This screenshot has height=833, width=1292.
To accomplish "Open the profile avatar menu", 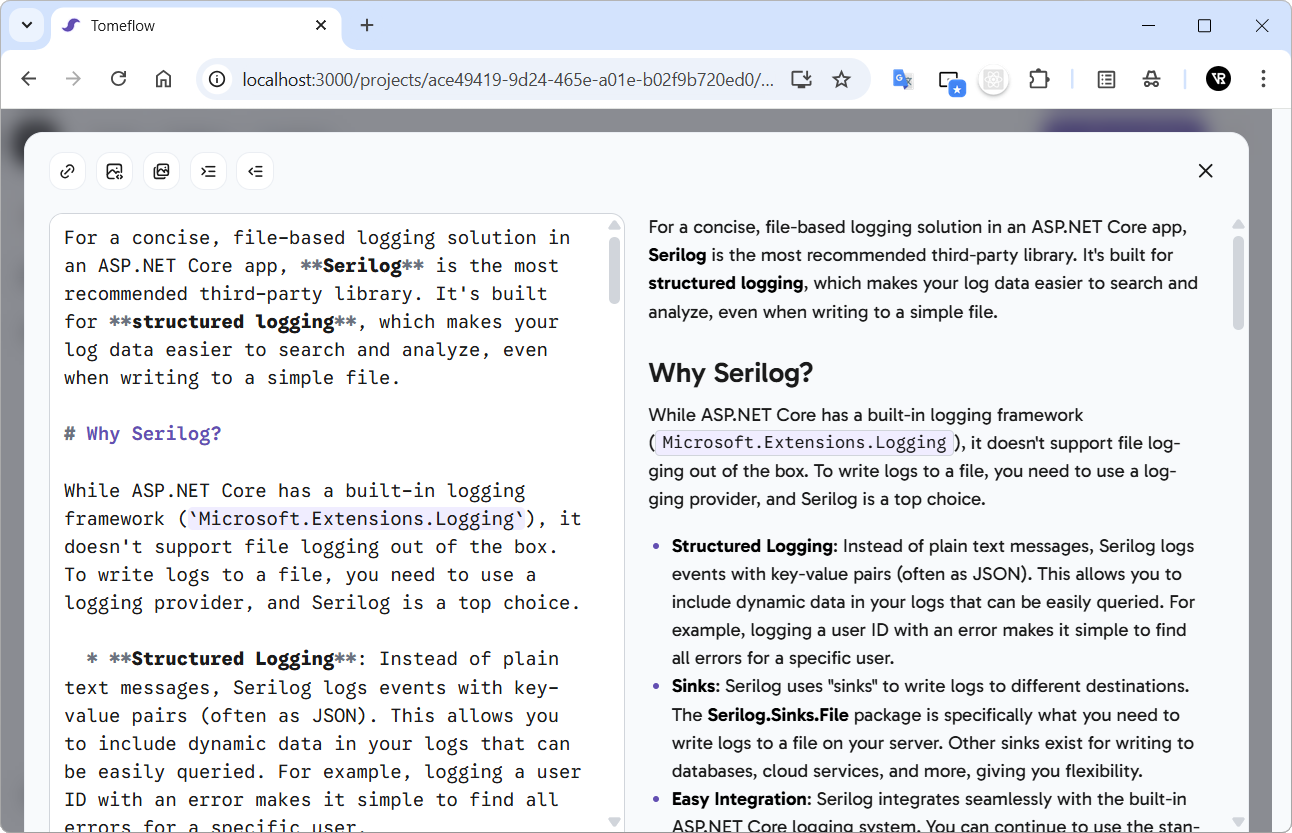I will click(x=1218, y=79).
